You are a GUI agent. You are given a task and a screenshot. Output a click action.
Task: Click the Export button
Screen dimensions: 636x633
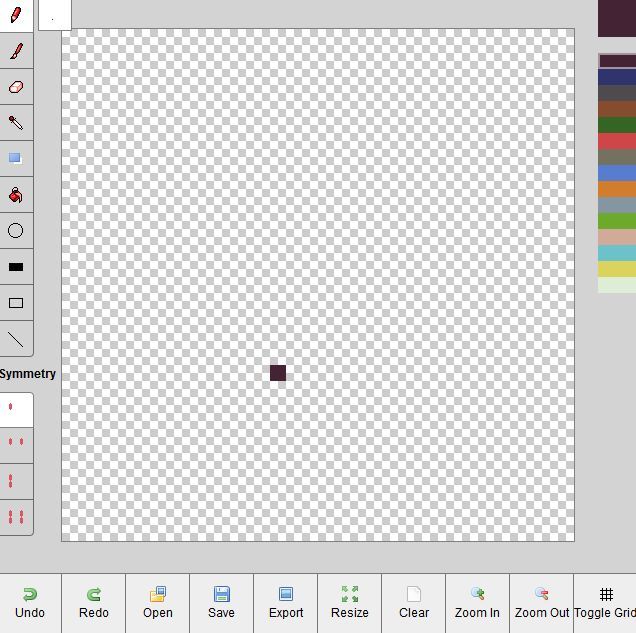286,603
